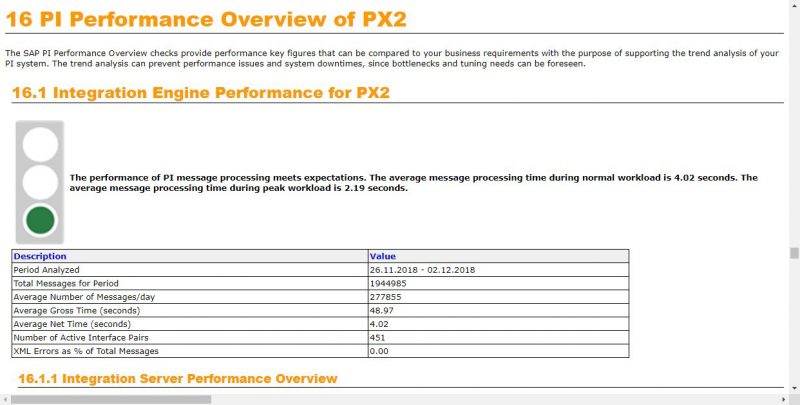The height and width of the screenshot is (405, 800).
Task: Click the 'Value' column header
Action: [x=498, y=256]
